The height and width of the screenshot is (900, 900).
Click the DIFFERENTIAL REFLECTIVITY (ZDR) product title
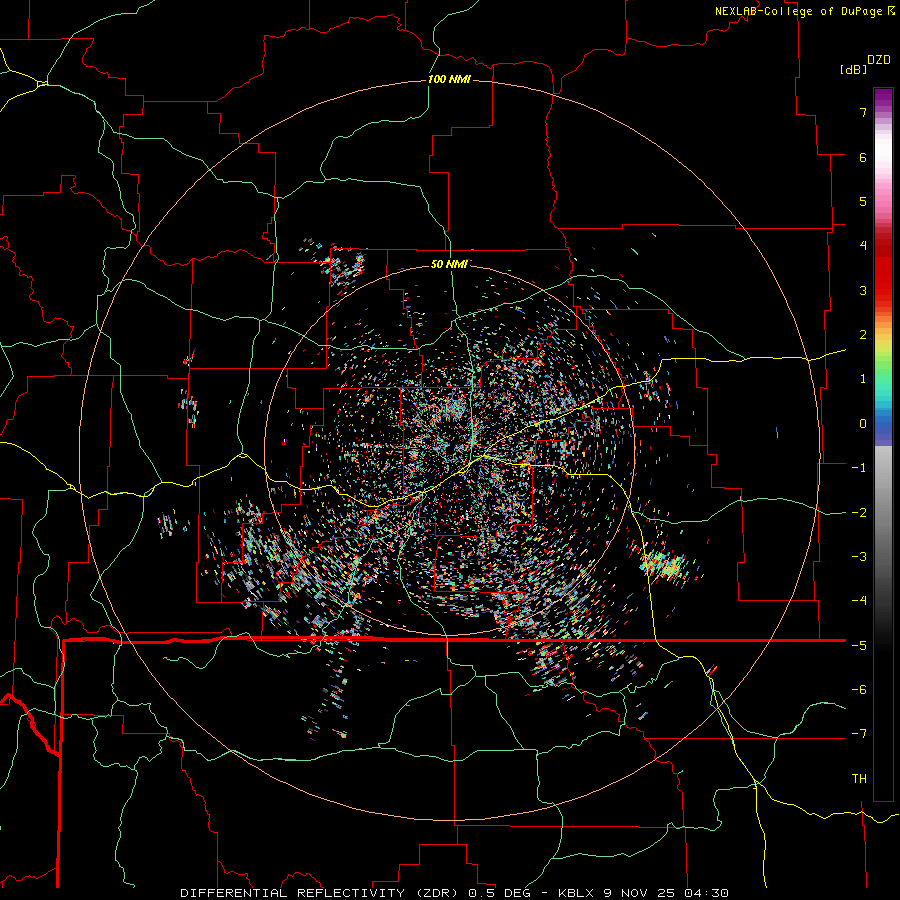click(317, 893)
